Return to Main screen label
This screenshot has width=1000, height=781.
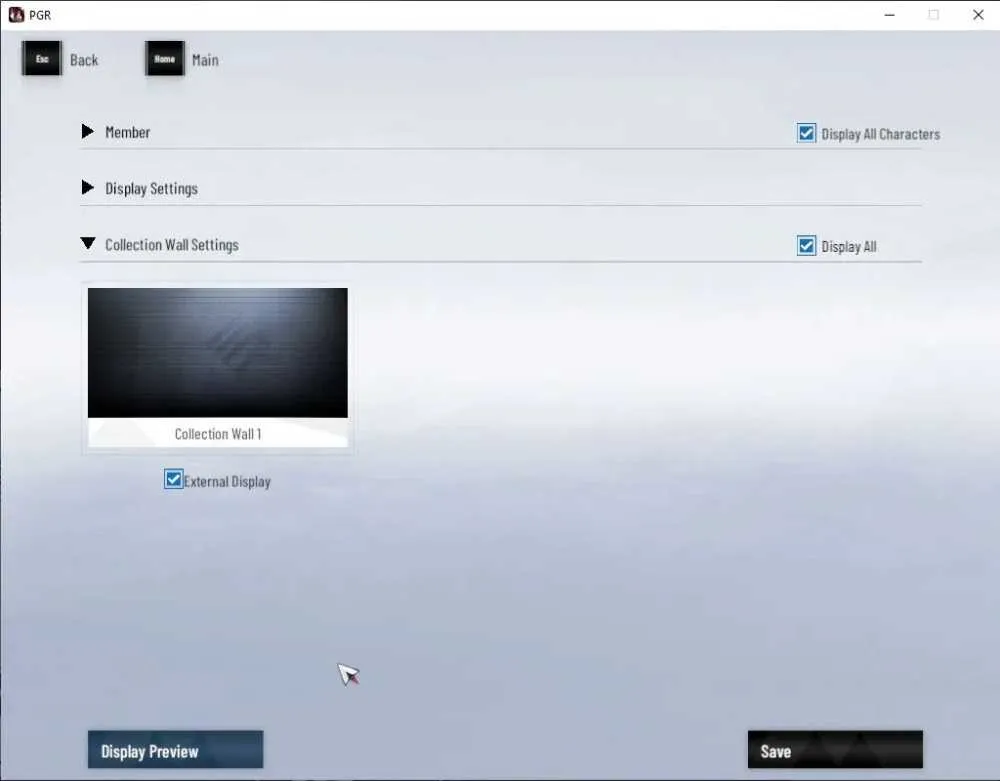pyautogui.click(x=205, y=60)
